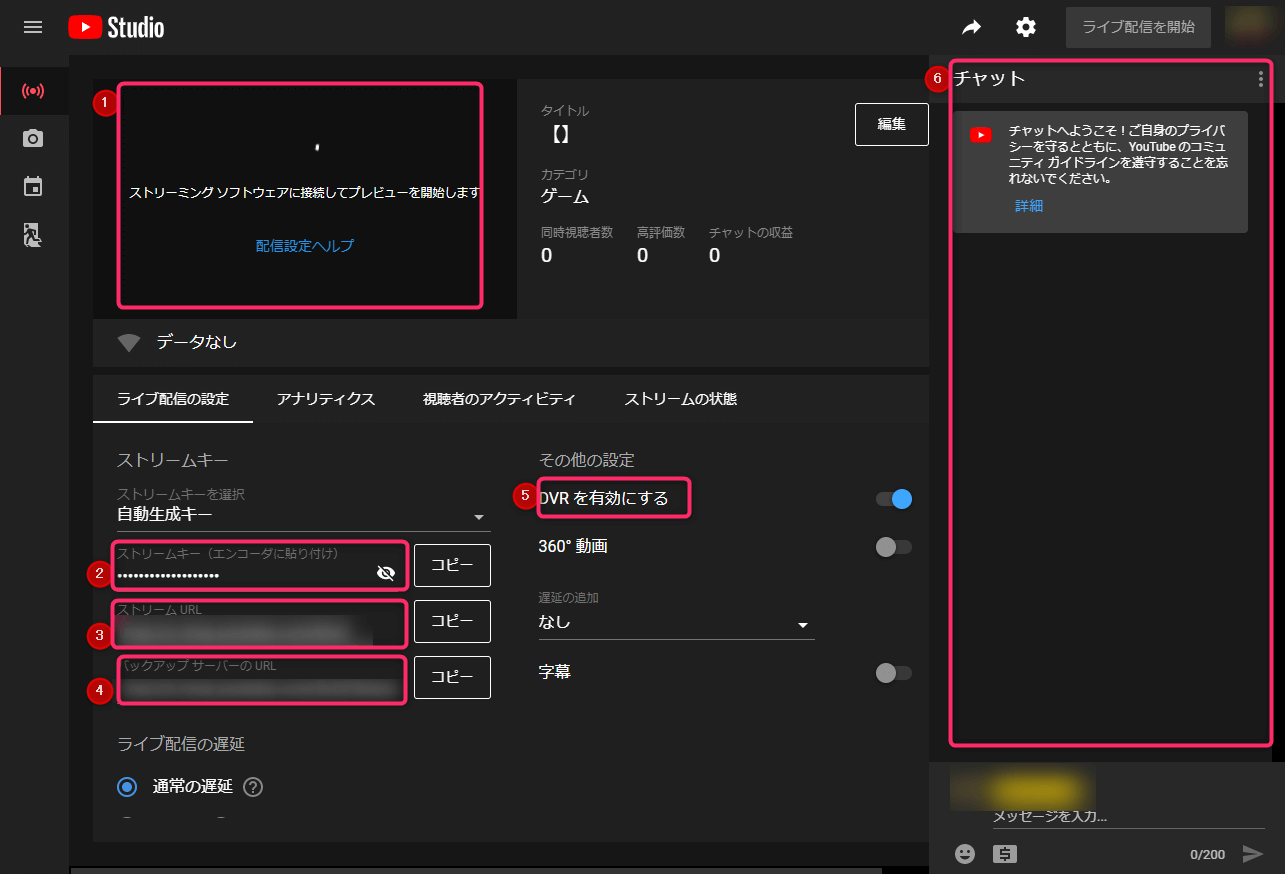Open the 遅延の追加 なし dropdown
Viewport: 1285px width, 874px height.
(x=677, y=623)
